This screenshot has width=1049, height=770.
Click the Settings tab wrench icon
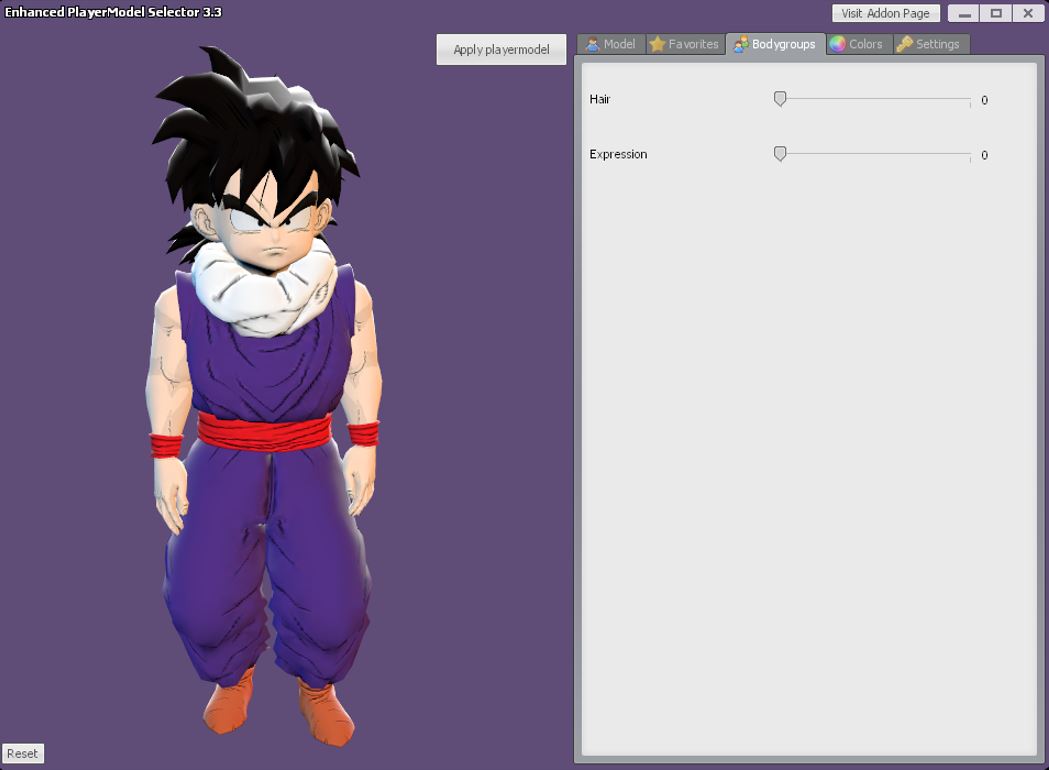pos(904,44)
